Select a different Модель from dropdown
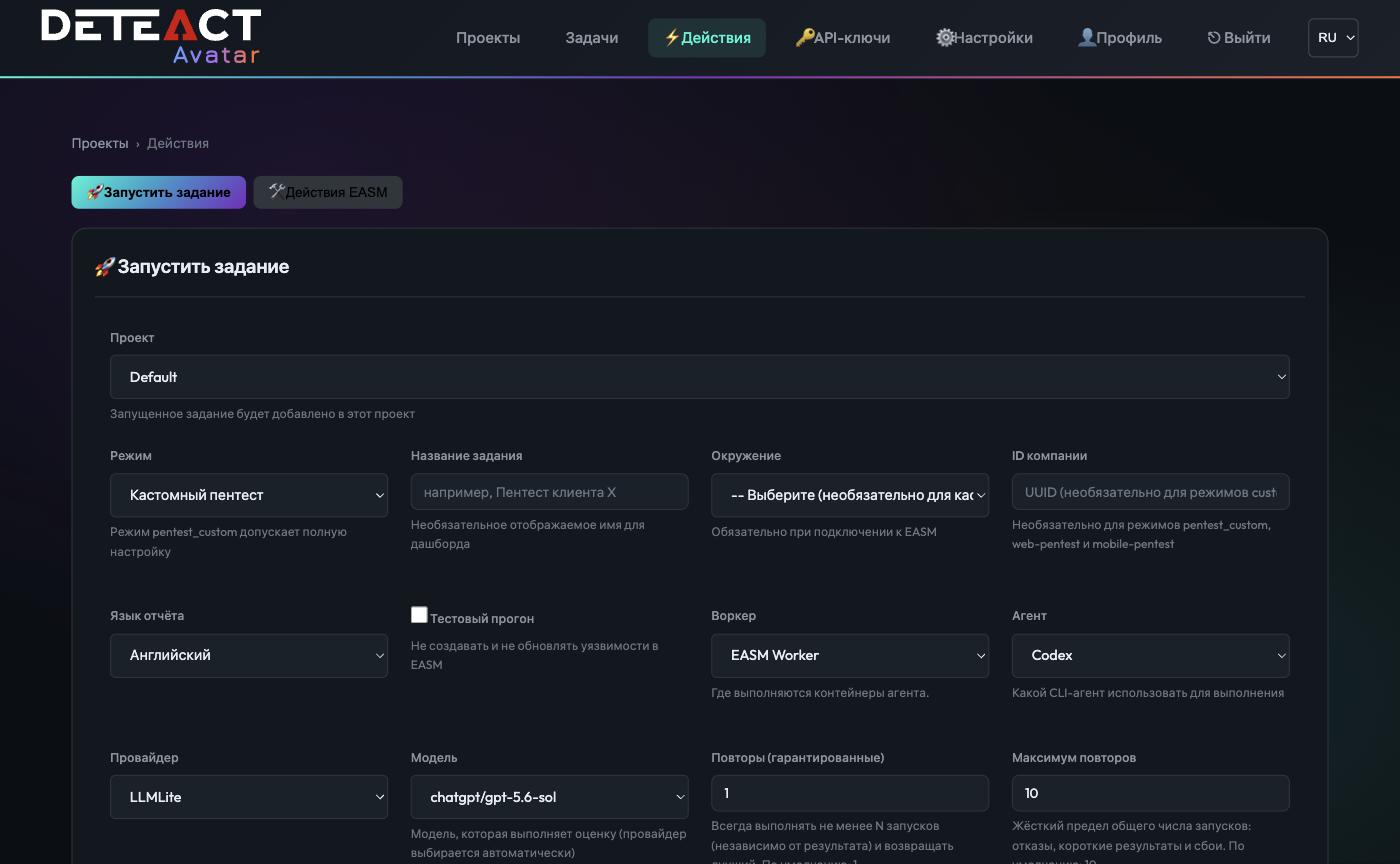 coord(550,797)
